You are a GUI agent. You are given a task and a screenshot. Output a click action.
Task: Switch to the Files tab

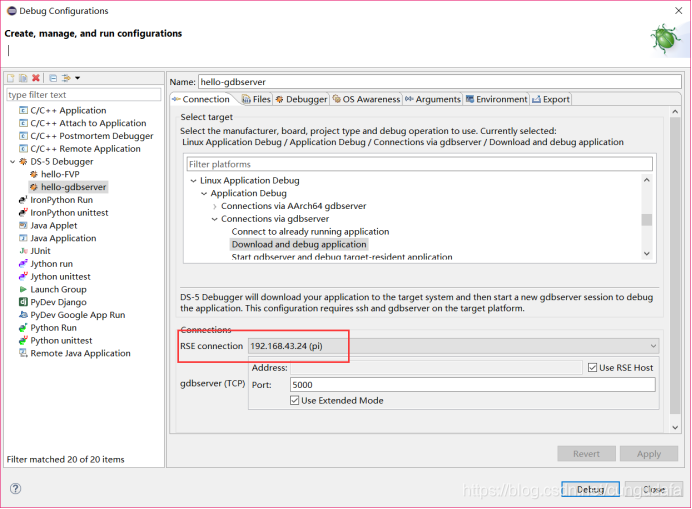(256, 99)
